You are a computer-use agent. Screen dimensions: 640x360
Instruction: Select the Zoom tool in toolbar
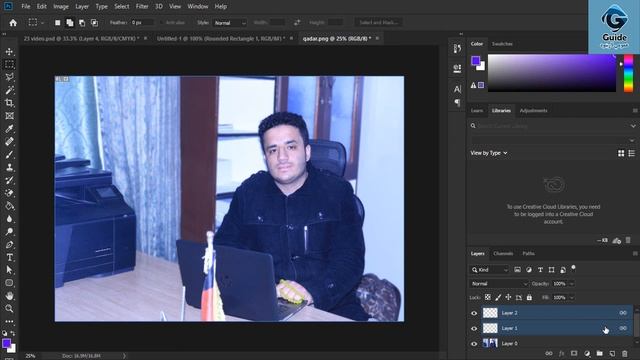(x=9, y=309)
